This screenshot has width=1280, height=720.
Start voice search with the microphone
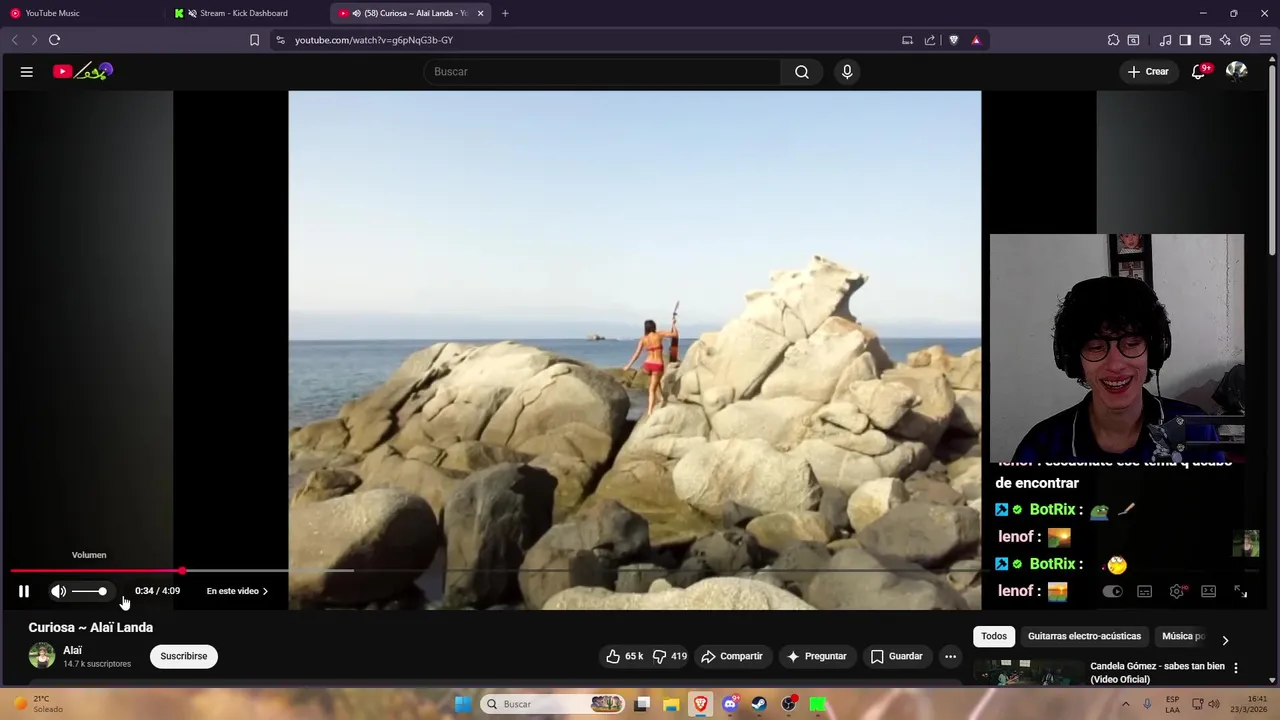(847, 72)
